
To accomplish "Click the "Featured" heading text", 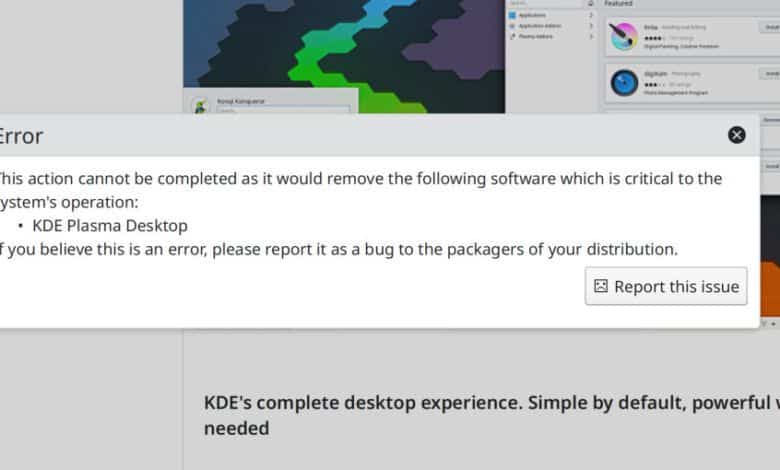I will tap(618, 3).
